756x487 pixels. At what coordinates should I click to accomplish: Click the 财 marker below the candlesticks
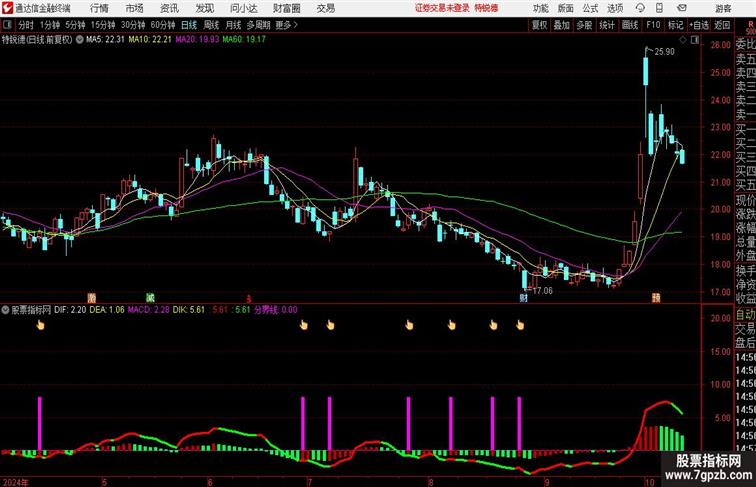point(524,298)
